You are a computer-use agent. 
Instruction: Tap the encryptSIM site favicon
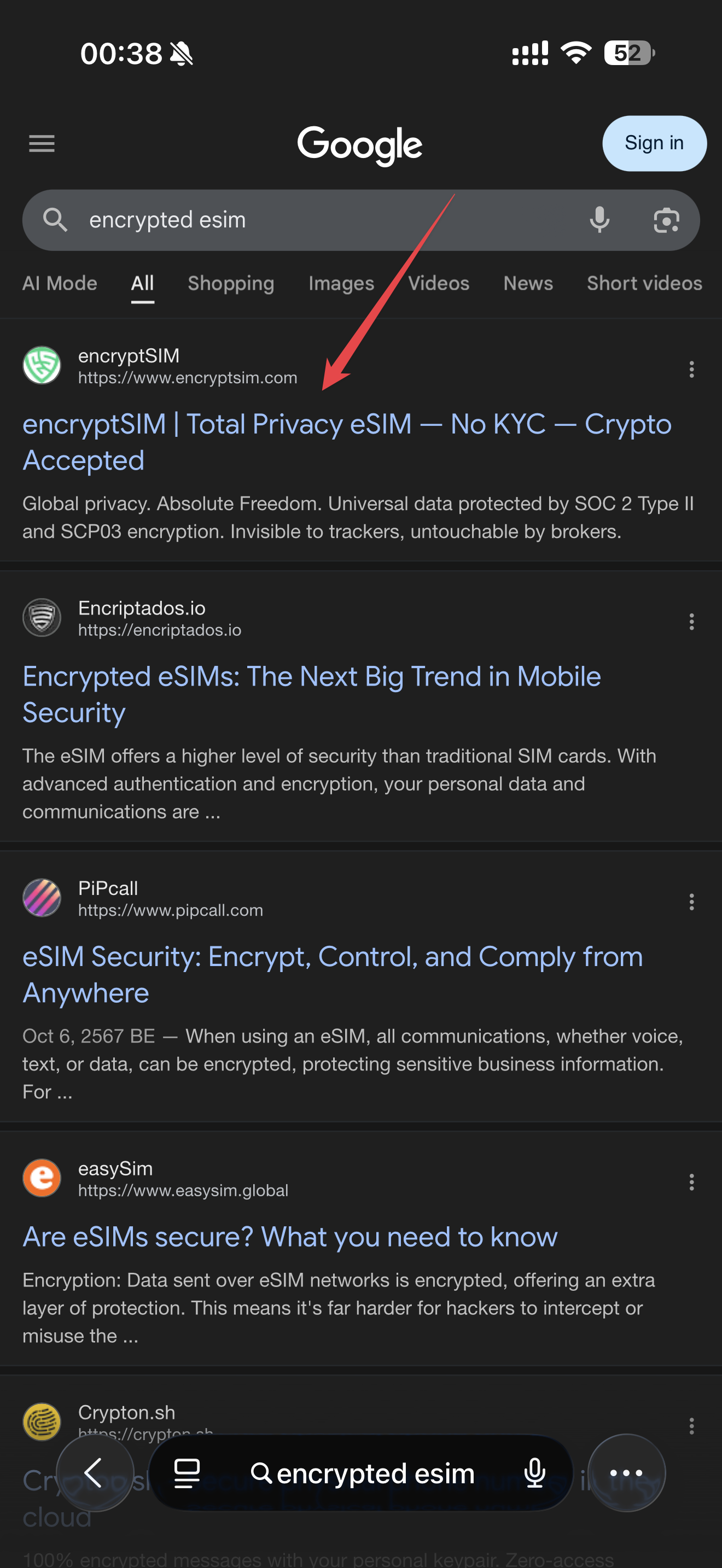42,365
